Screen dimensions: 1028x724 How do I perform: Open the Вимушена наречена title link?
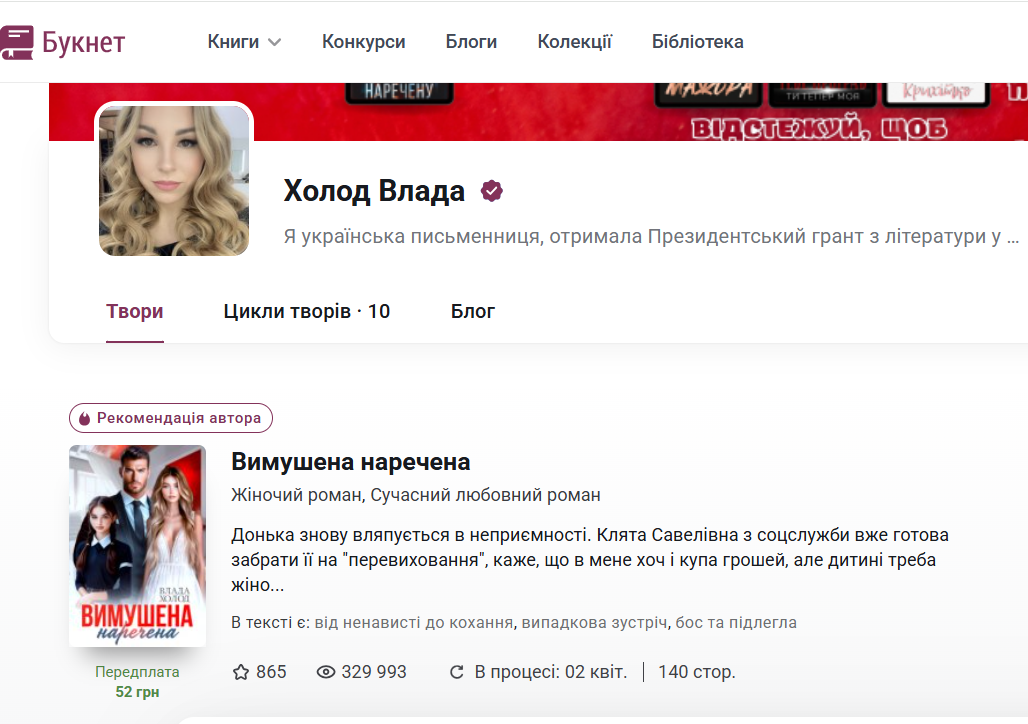350,462
